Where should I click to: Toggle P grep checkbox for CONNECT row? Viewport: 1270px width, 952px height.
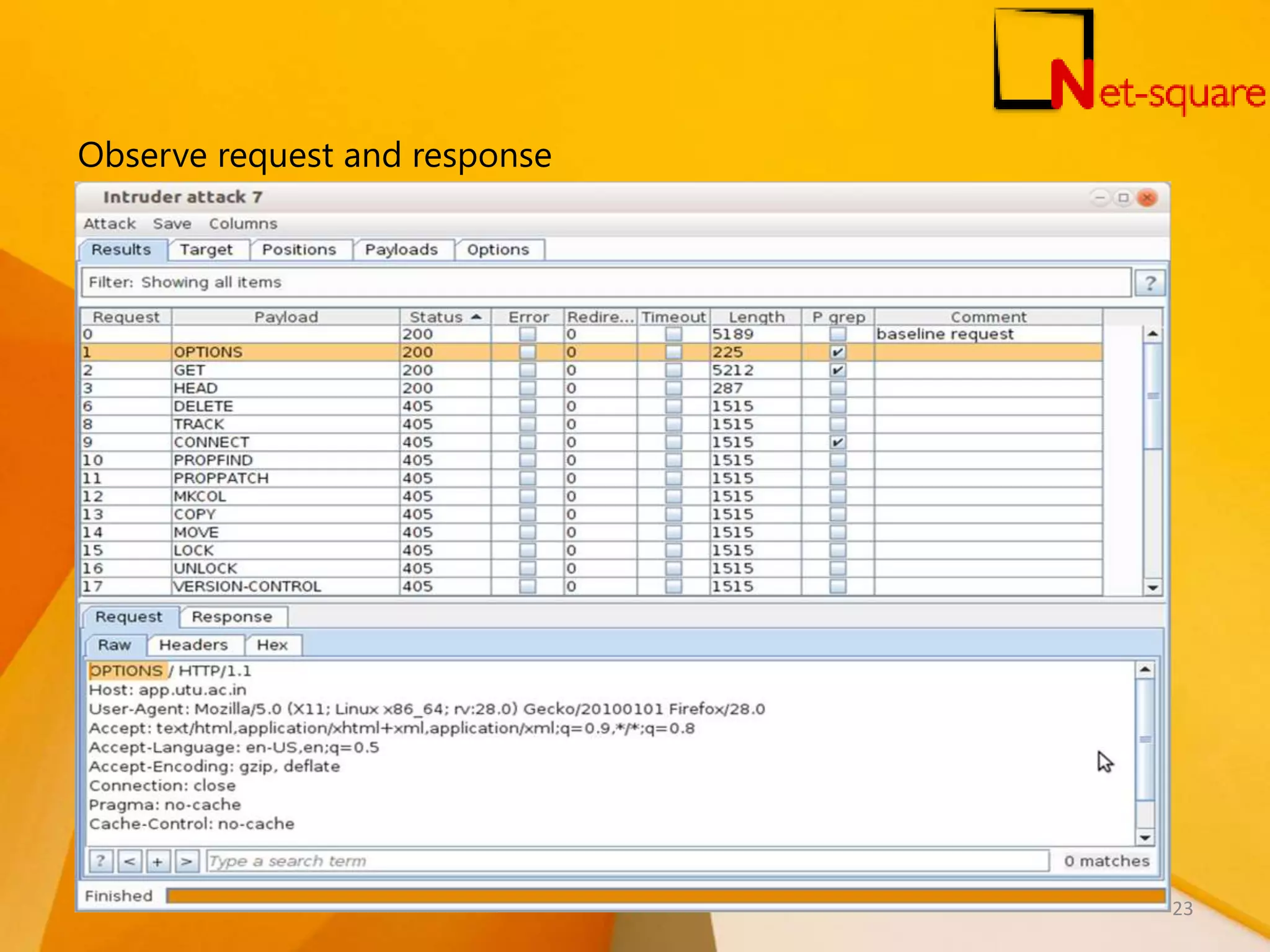[837, 442]
